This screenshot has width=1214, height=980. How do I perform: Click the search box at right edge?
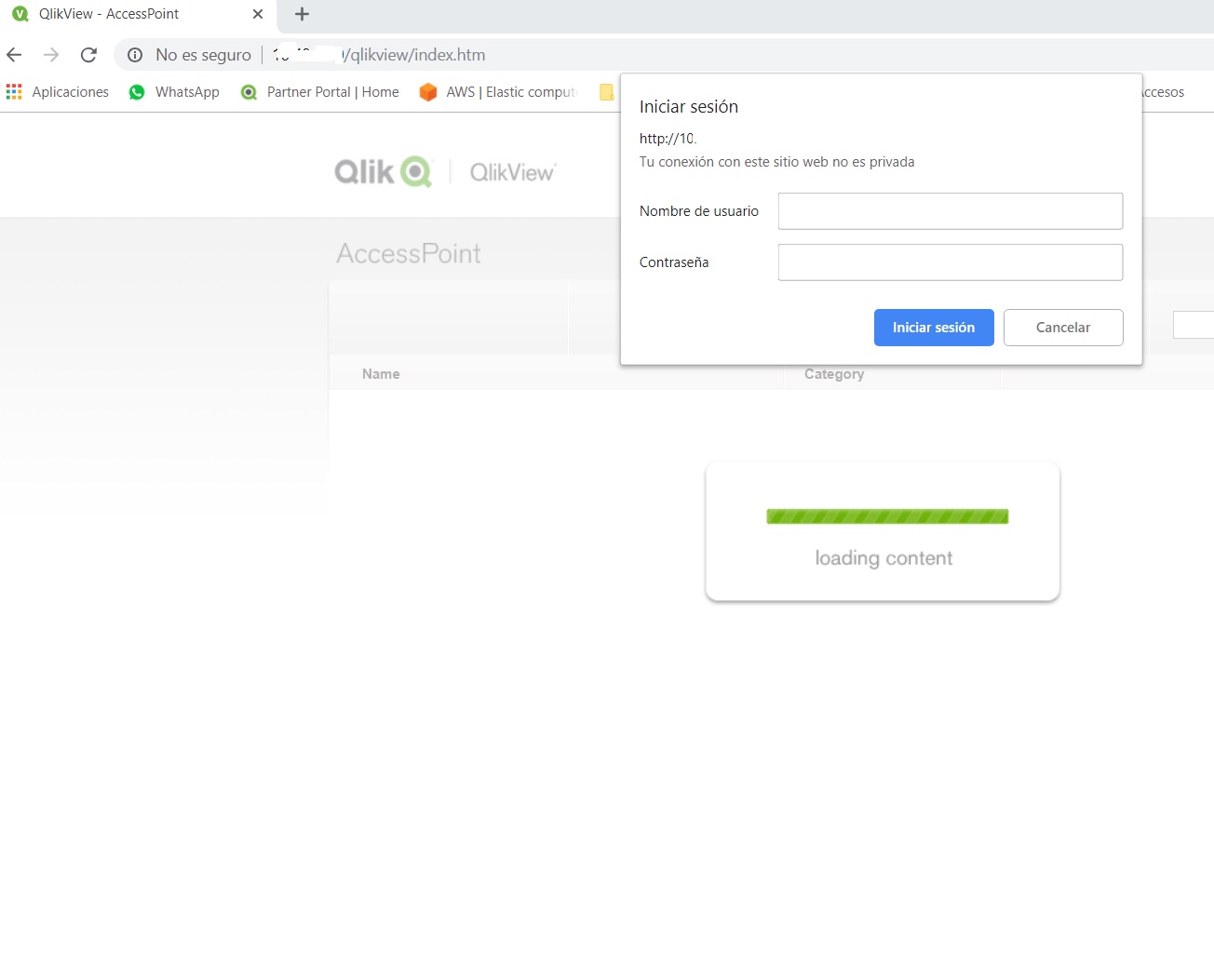coord(1194,325)
